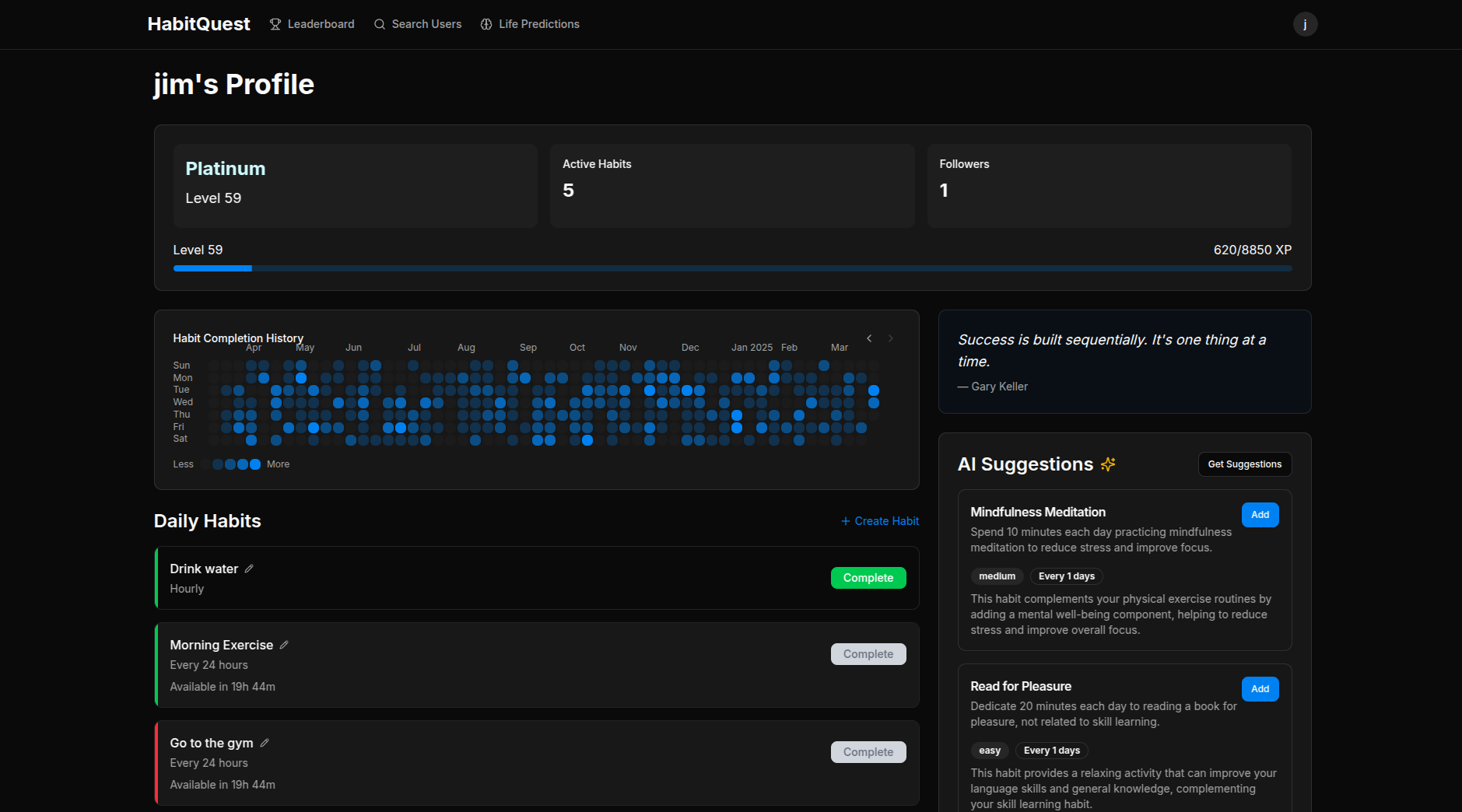Click the brightest legend dot next to More
The width and height of the screenshot is (1462, 812).
(255, 464)
